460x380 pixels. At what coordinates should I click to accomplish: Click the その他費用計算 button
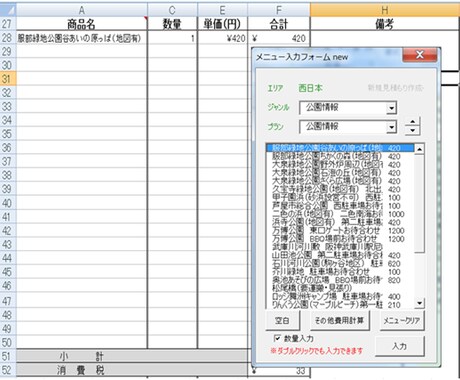click(x=340, y=321)
